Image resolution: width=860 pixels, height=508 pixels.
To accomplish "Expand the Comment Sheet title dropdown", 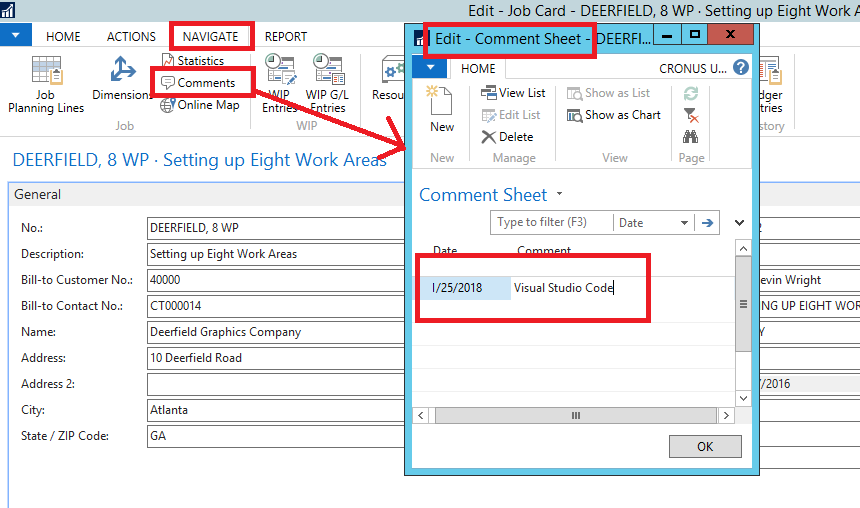I will tap(559, 194).
